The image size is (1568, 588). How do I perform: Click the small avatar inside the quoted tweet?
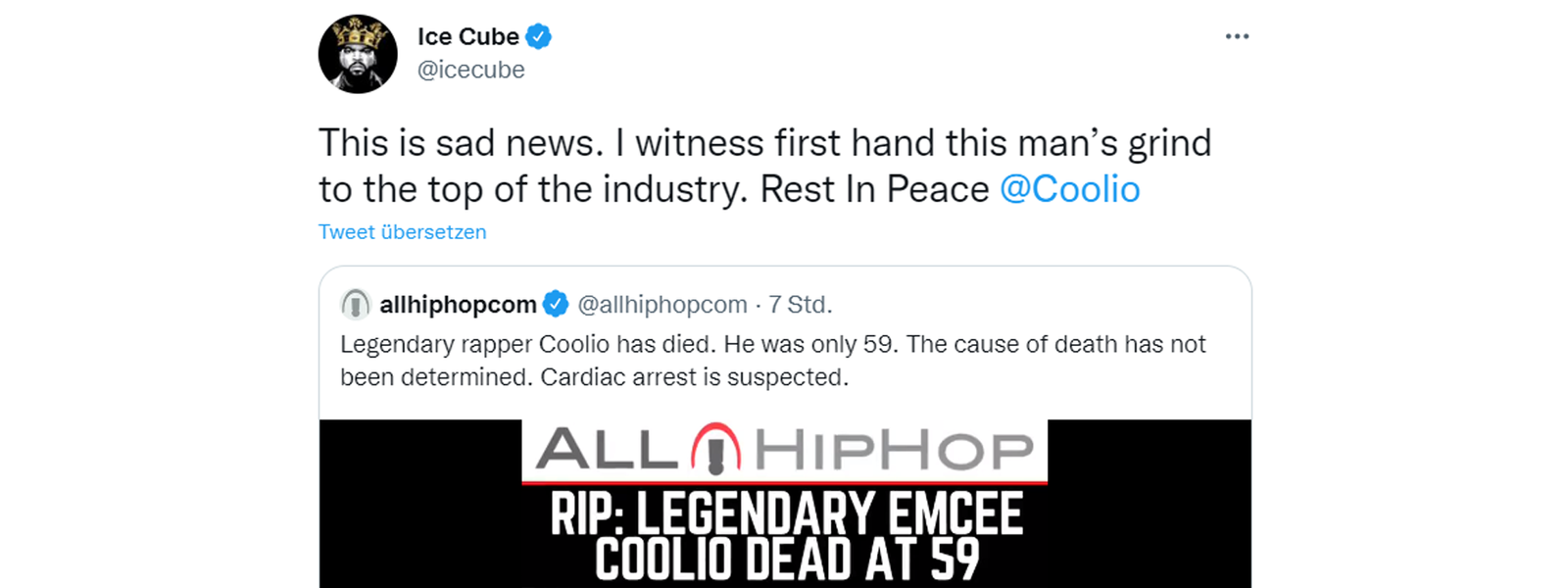pyautogui.click(x=356, y=304)
